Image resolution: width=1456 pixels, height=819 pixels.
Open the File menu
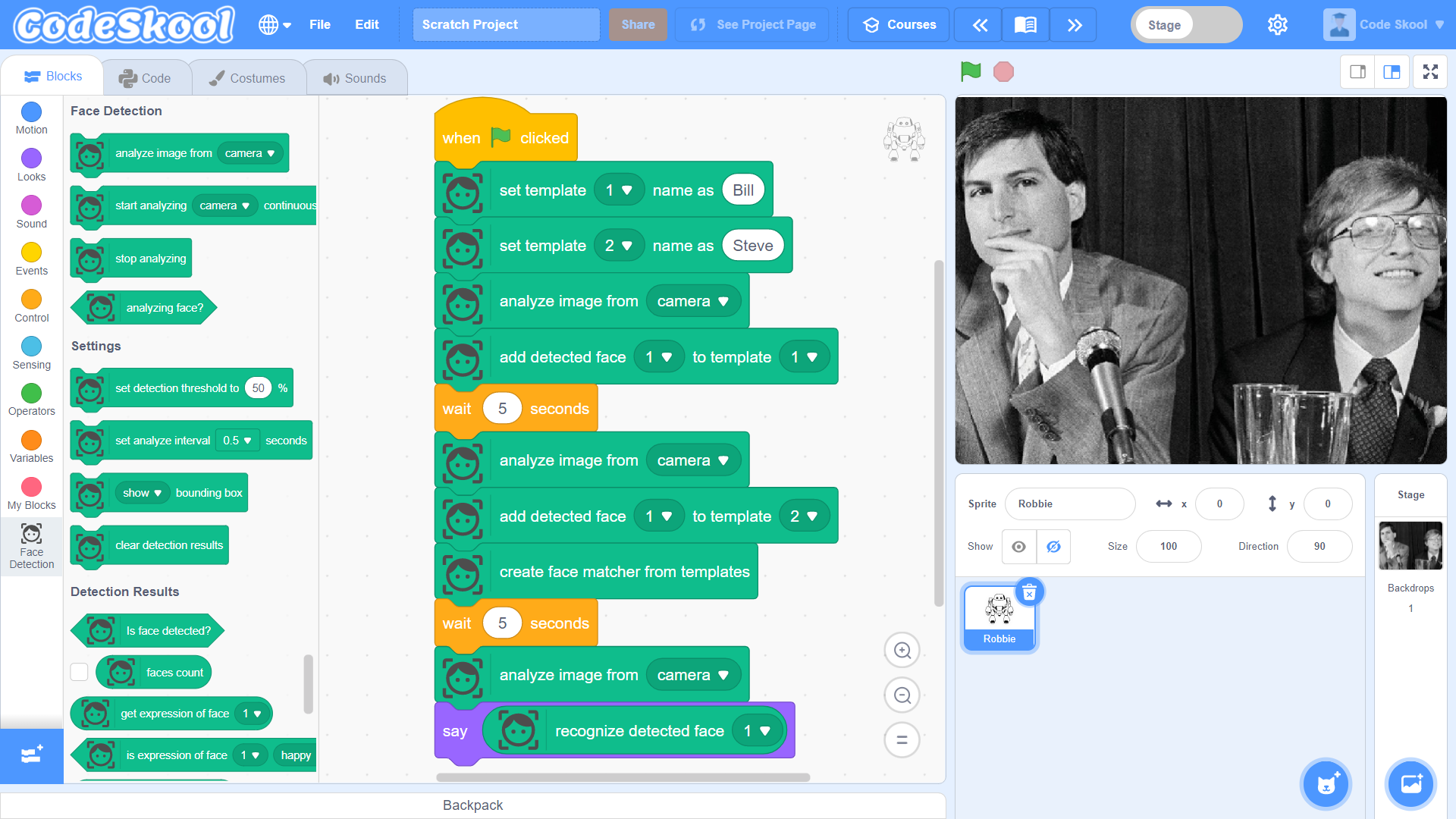point(319,25)
